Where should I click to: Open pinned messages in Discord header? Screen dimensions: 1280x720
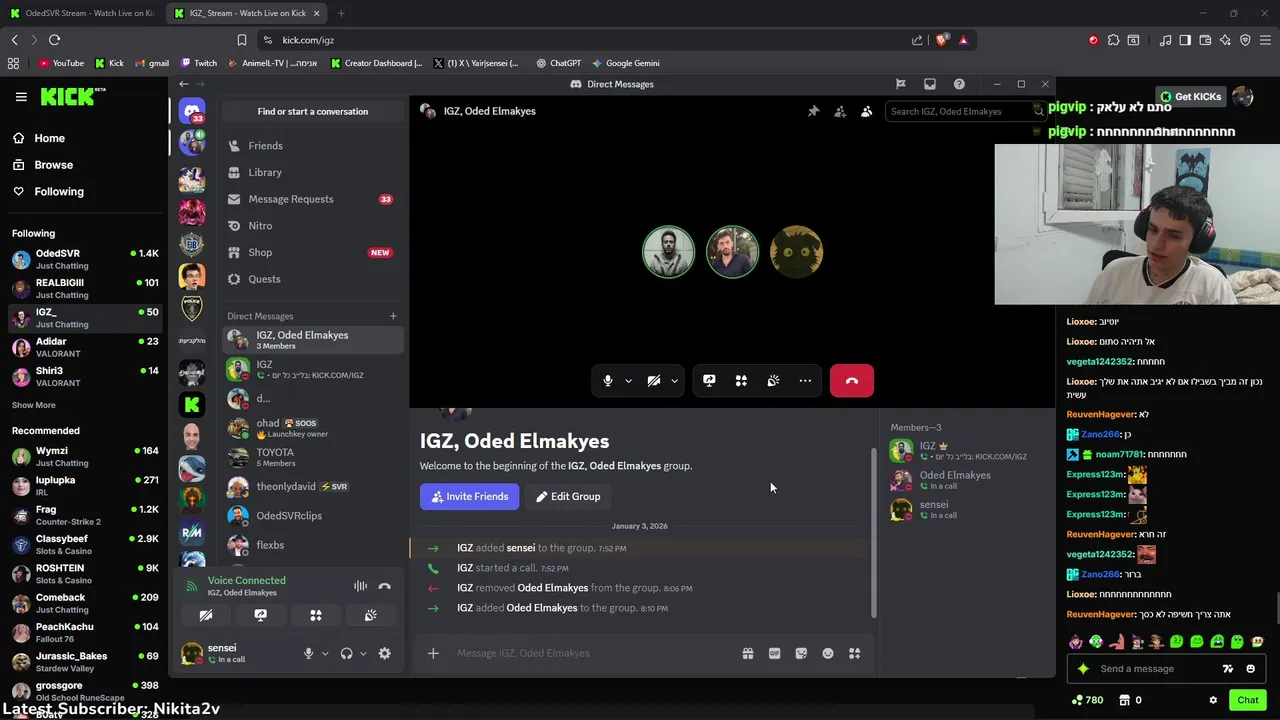point(813,111)
